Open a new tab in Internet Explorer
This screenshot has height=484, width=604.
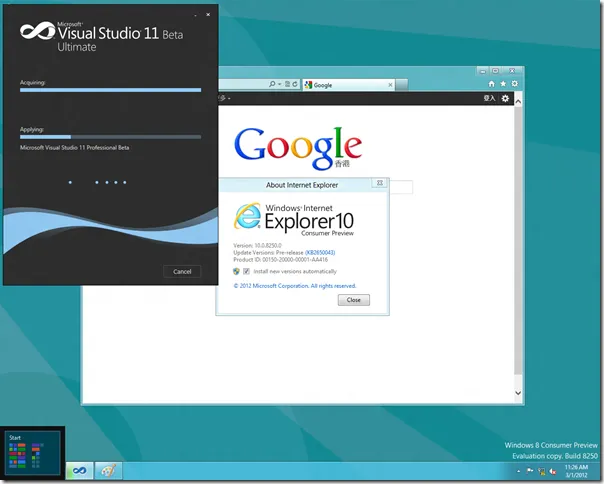click(401, 85)
